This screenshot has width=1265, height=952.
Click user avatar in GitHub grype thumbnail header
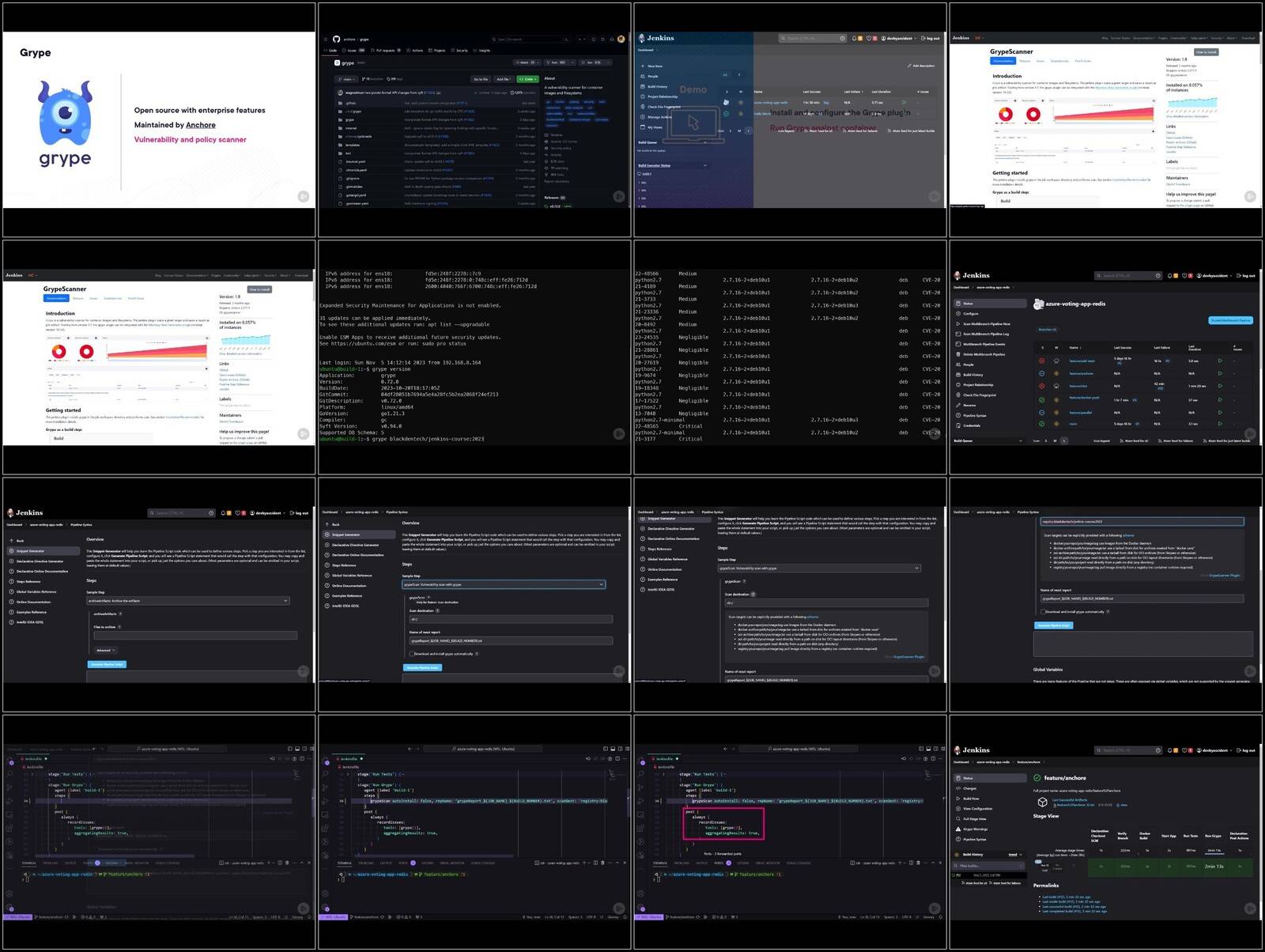pos(621,40)
